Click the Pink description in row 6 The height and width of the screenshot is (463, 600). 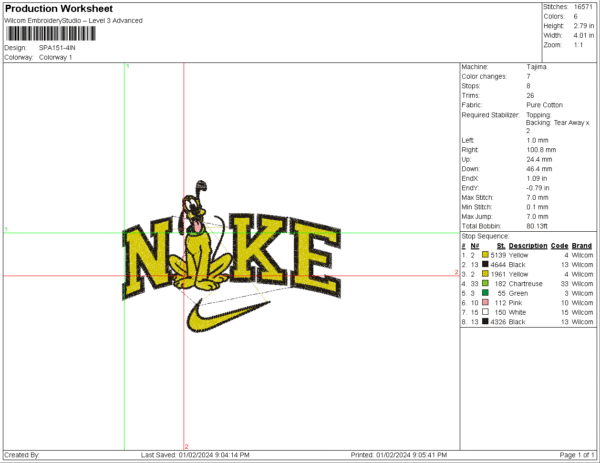pyautogui.click(x=515, y=303)
